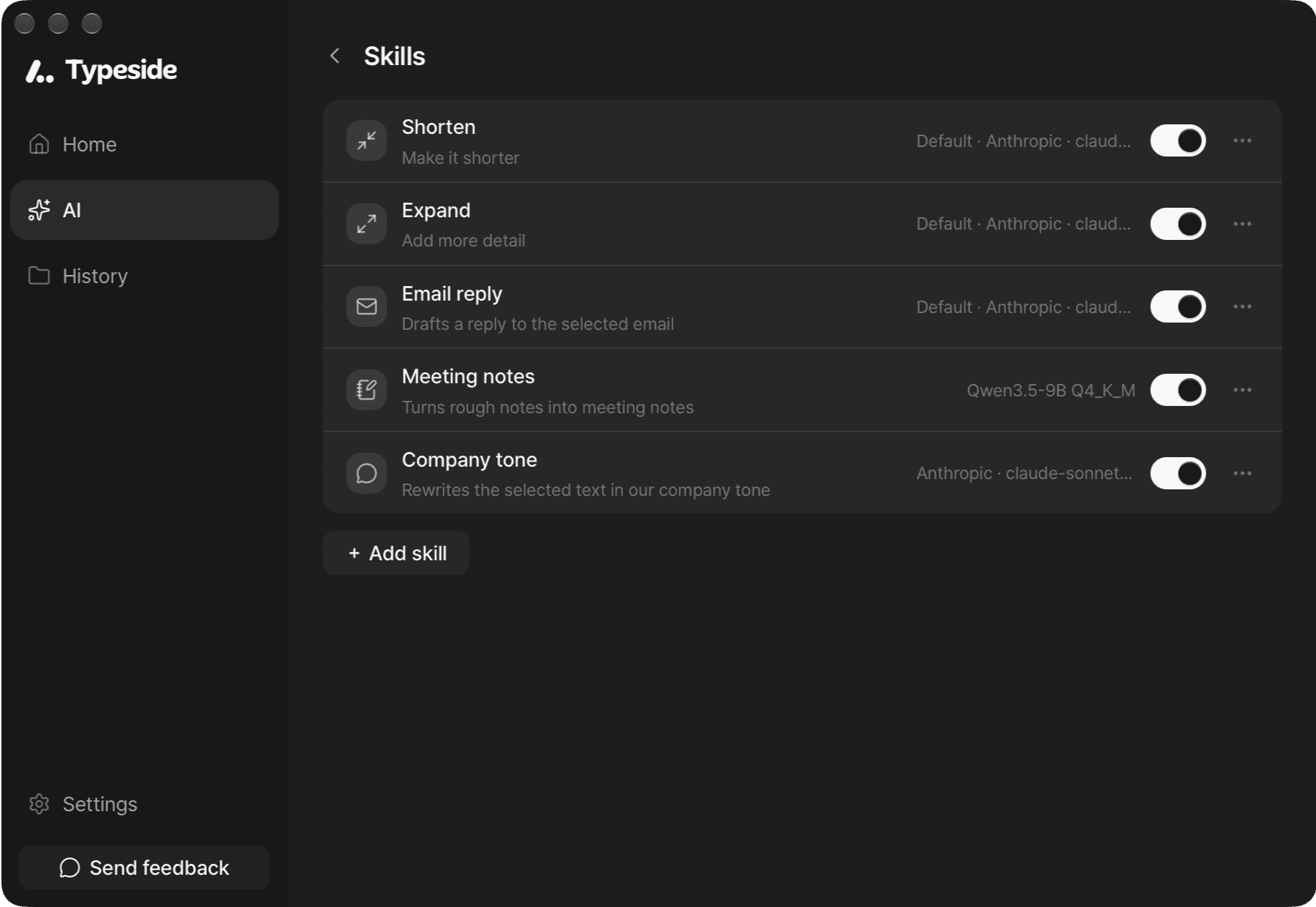Click the Shorten skill collapse-arrows icon
This screenshot has width=1316, height=907.
(366, 140)
